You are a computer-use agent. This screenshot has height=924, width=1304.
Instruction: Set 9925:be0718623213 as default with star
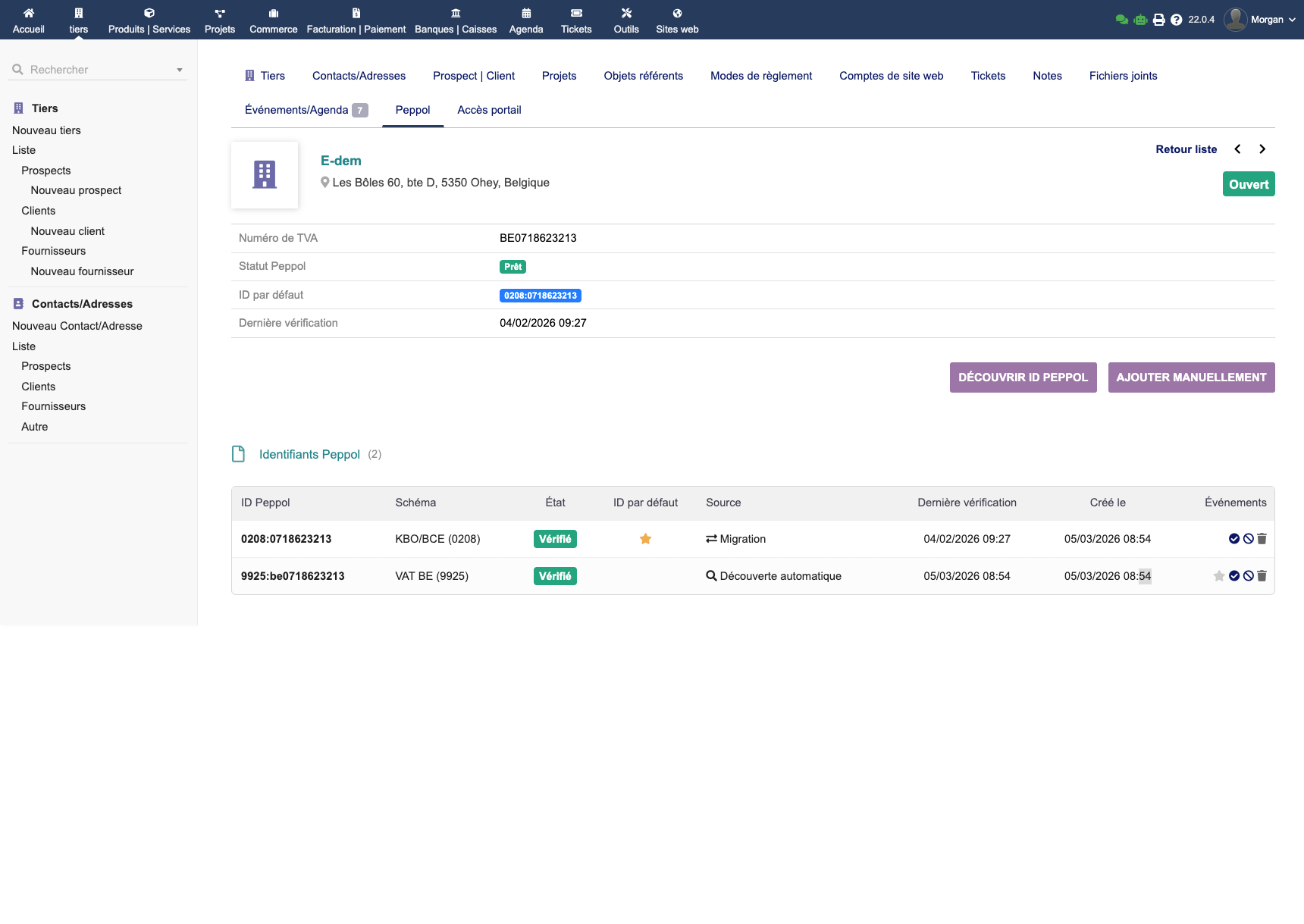tap(1219, 576)
